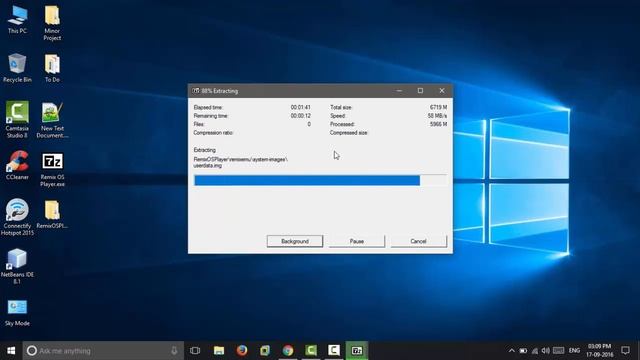Click the 7-Zip taskbar icon
This screenshot has width=640, height=360.
coord(357,351)
